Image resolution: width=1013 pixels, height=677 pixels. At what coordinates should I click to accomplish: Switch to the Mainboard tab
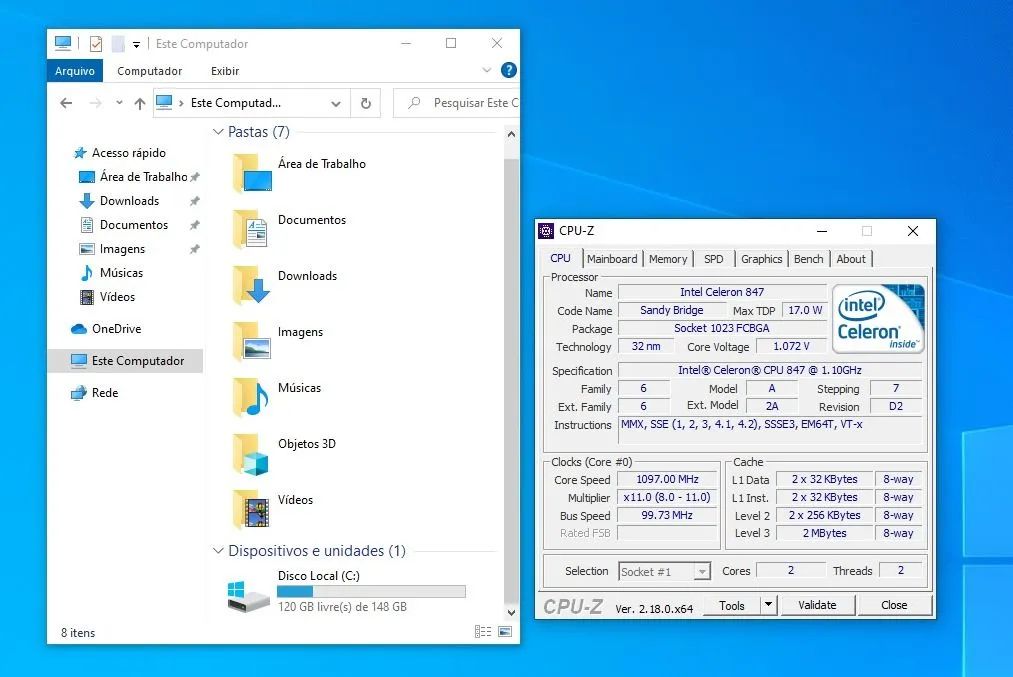[612, 259]
